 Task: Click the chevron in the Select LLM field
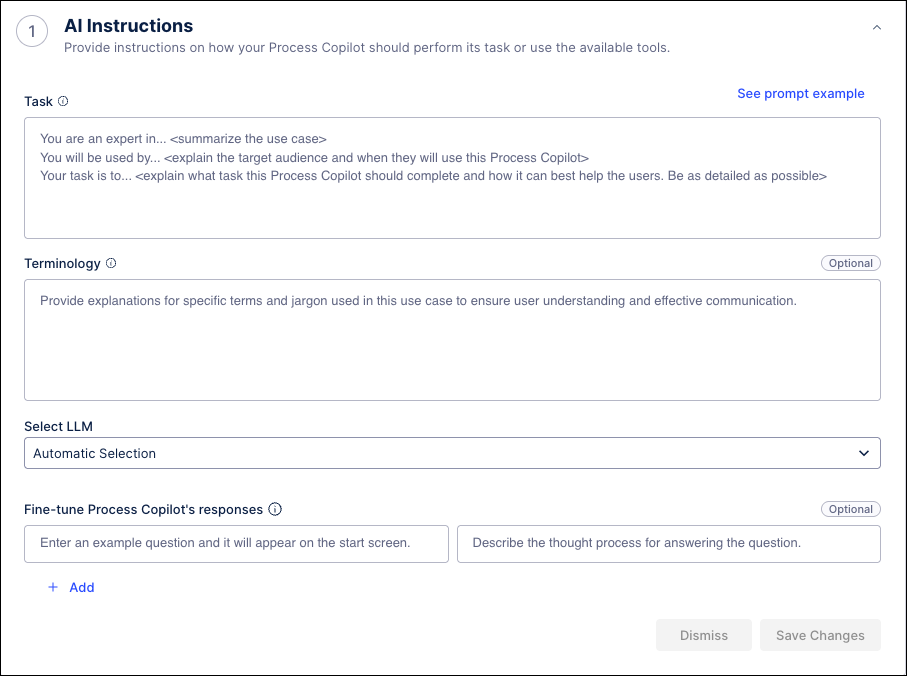coord(864,453)
